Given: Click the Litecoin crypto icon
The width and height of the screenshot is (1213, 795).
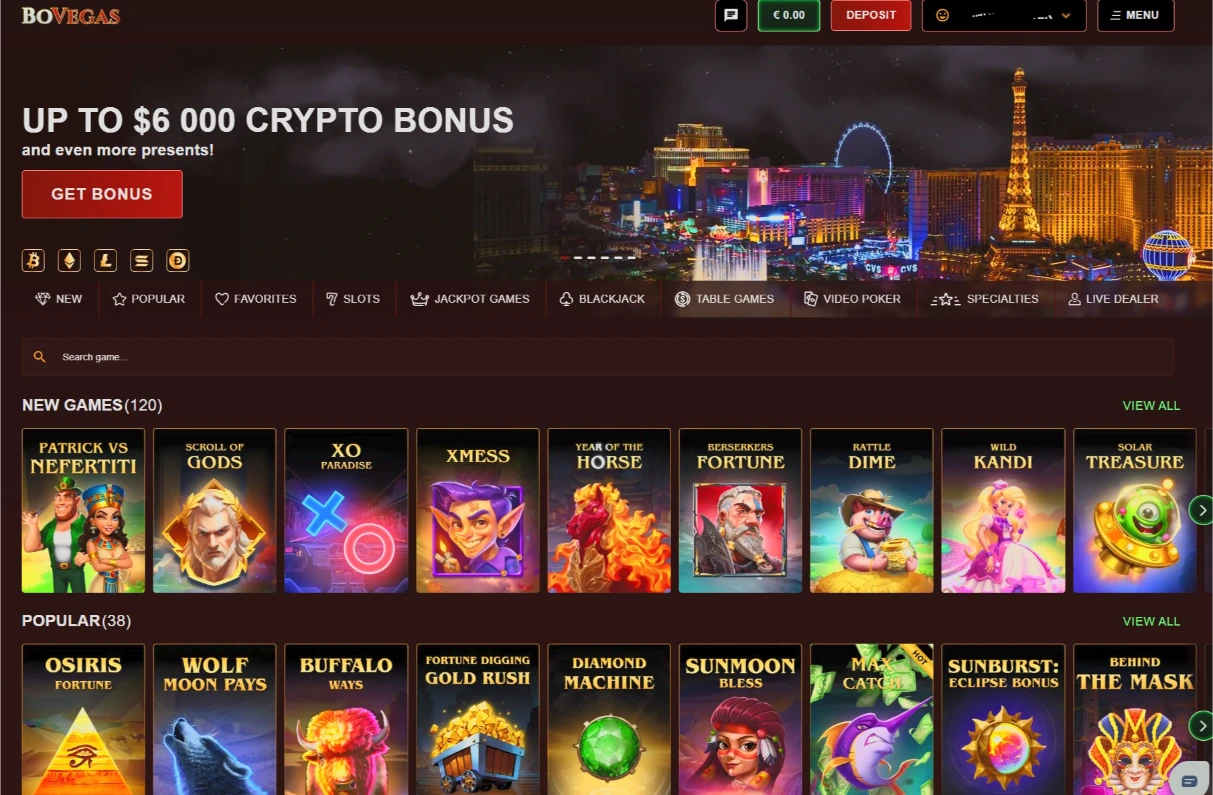Looking at the screenshot, I should coord(106,261).
